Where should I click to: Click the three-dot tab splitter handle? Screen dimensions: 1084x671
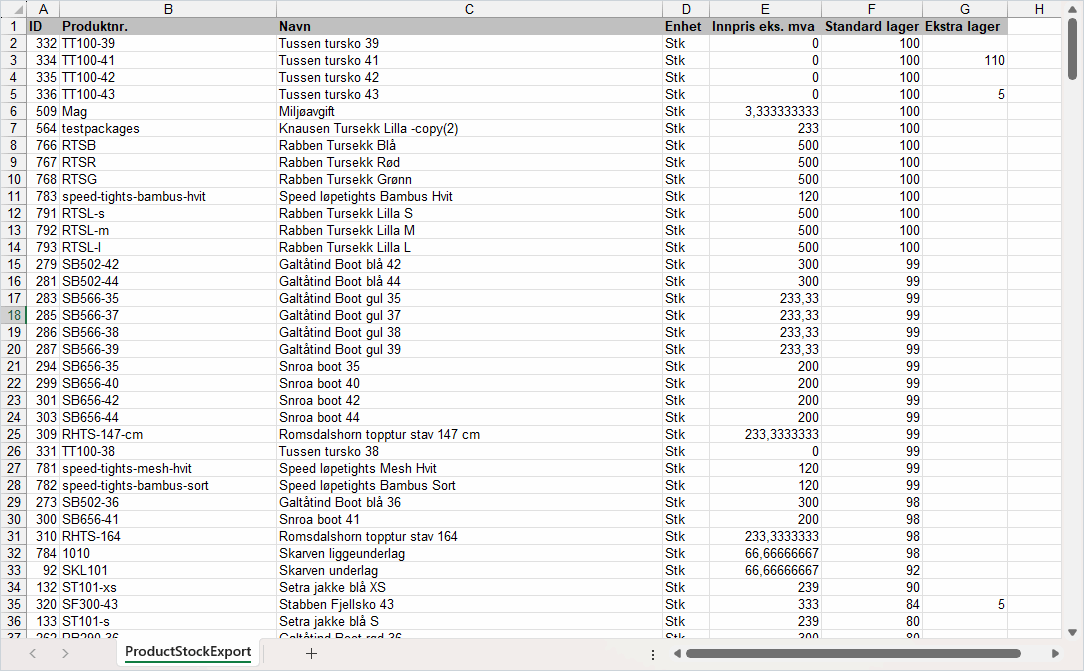[x=653, y=654]
